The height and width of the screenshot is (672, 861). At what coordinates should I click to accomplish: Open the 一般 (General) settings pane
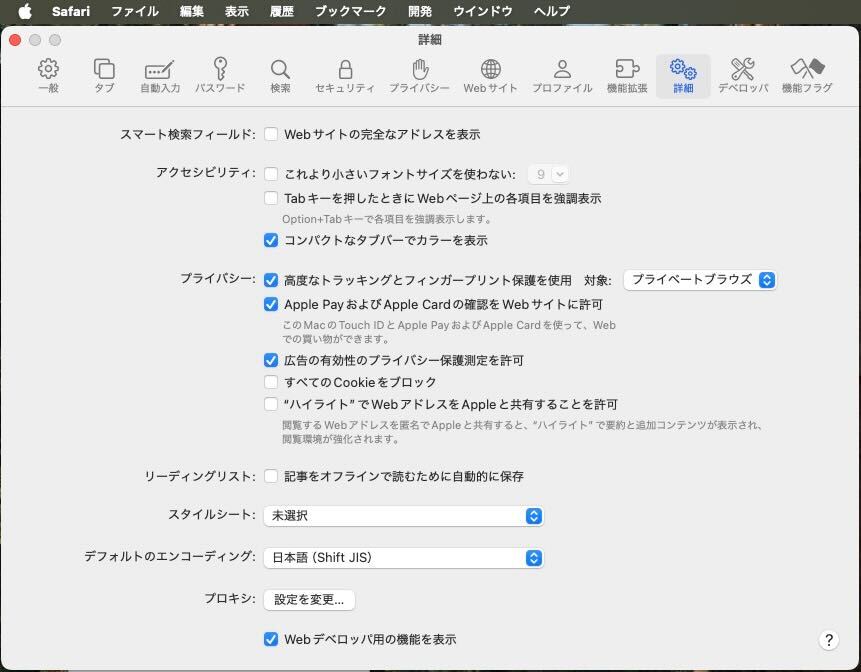[48, 75]
